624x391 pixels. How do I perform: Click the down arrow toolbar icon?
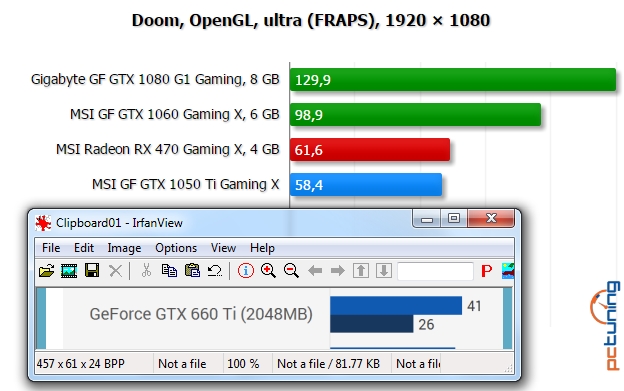click(384, 271)
